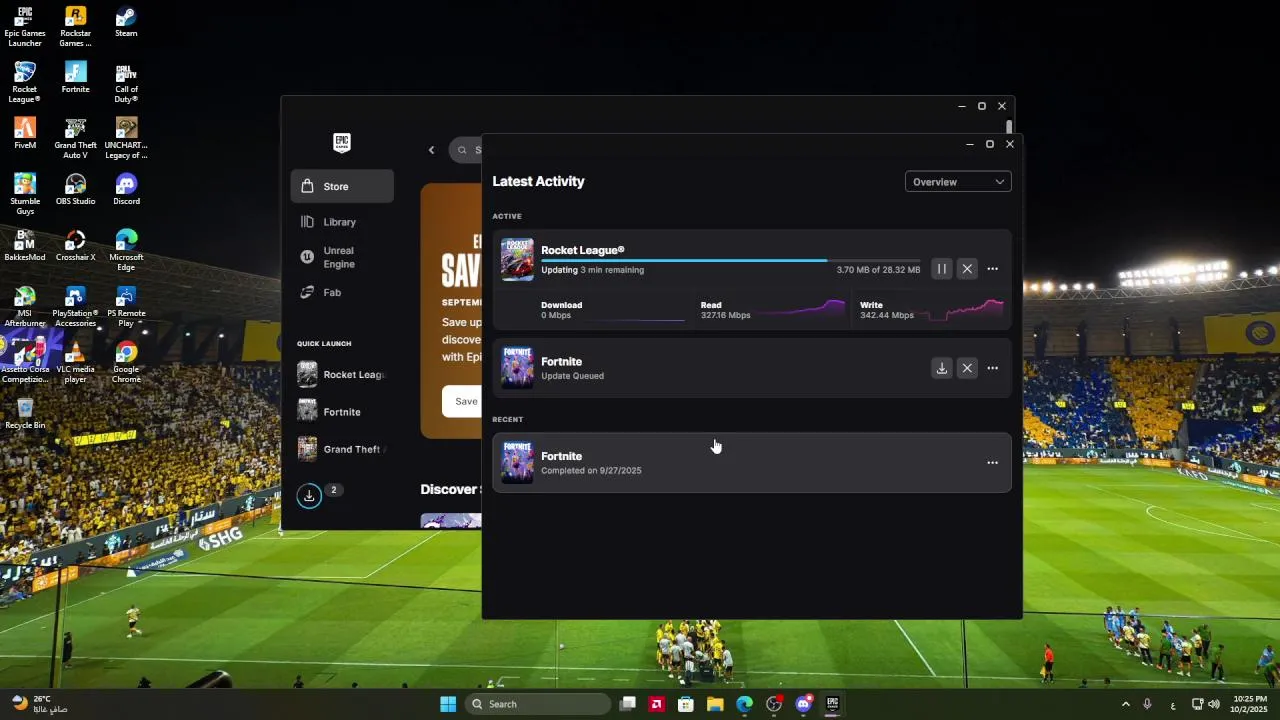
Task: Quick launch Grand Theft Auto from the sidebar
Action: (342, 449)
